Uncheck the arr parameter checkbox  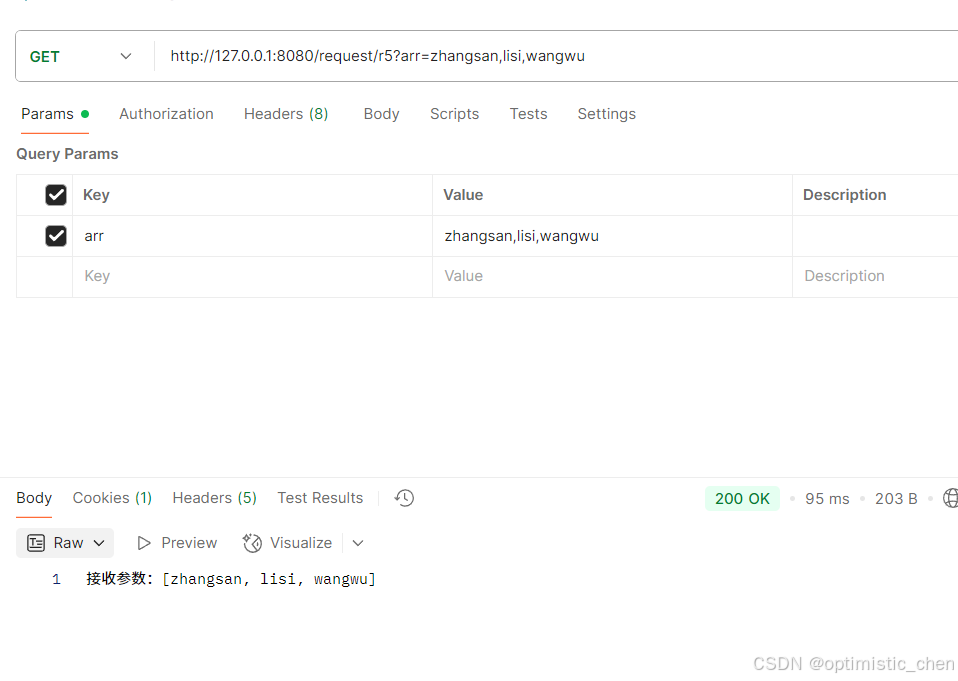(x=56, y=236)
